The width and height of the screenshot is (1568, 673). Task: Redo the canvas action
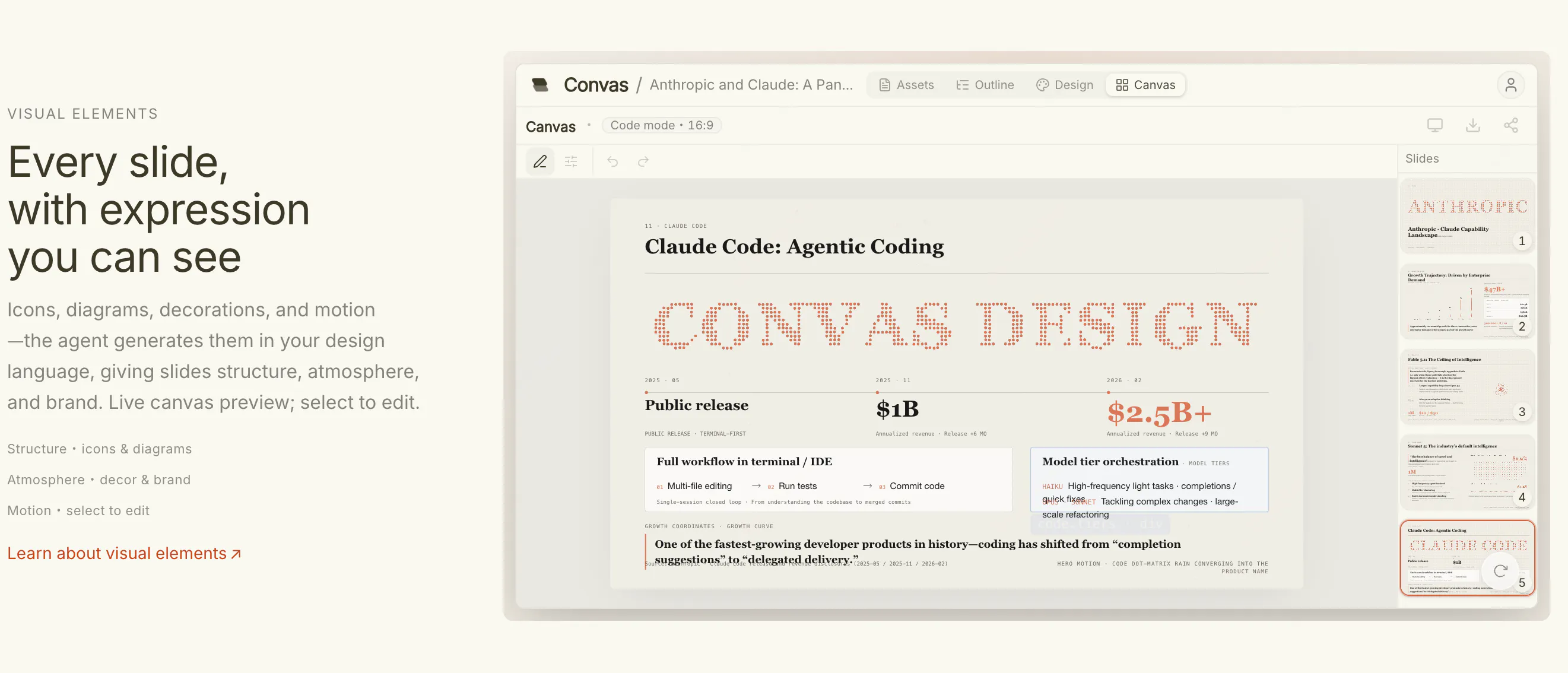click(643, 161)
